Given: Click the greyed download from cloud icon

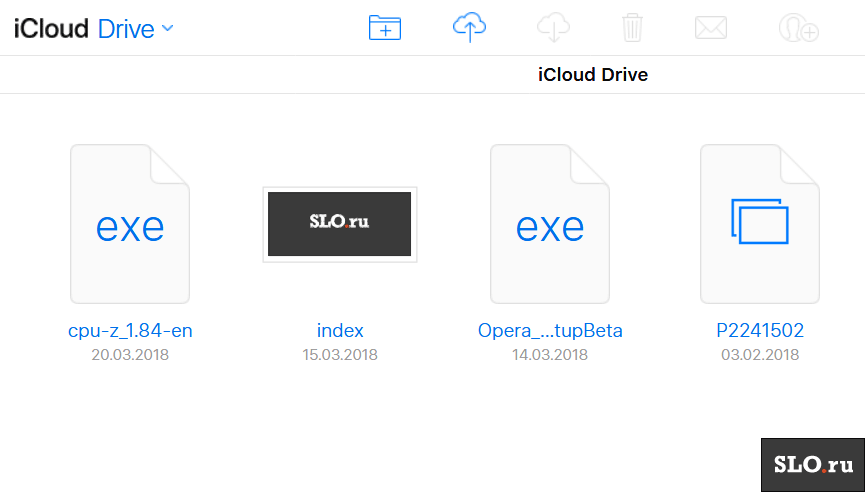Looking at the screenshot, I should pyautogui.click(x=553, y=27).
